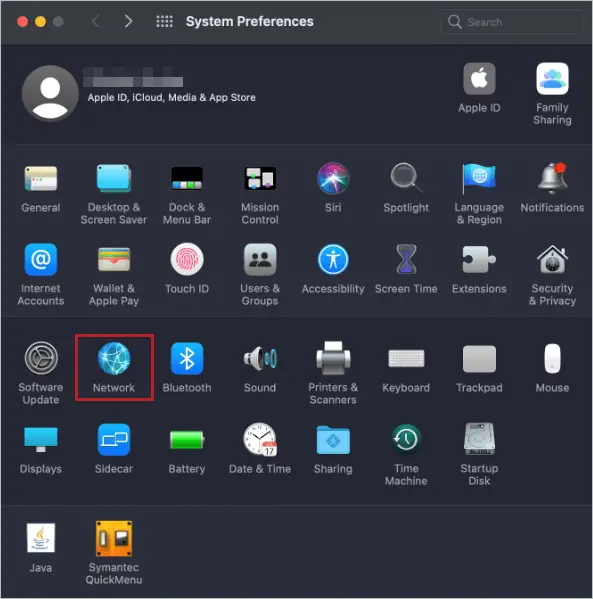Click the user profile avatar
The height and width of the screenshot is (599, 593).
50,93
